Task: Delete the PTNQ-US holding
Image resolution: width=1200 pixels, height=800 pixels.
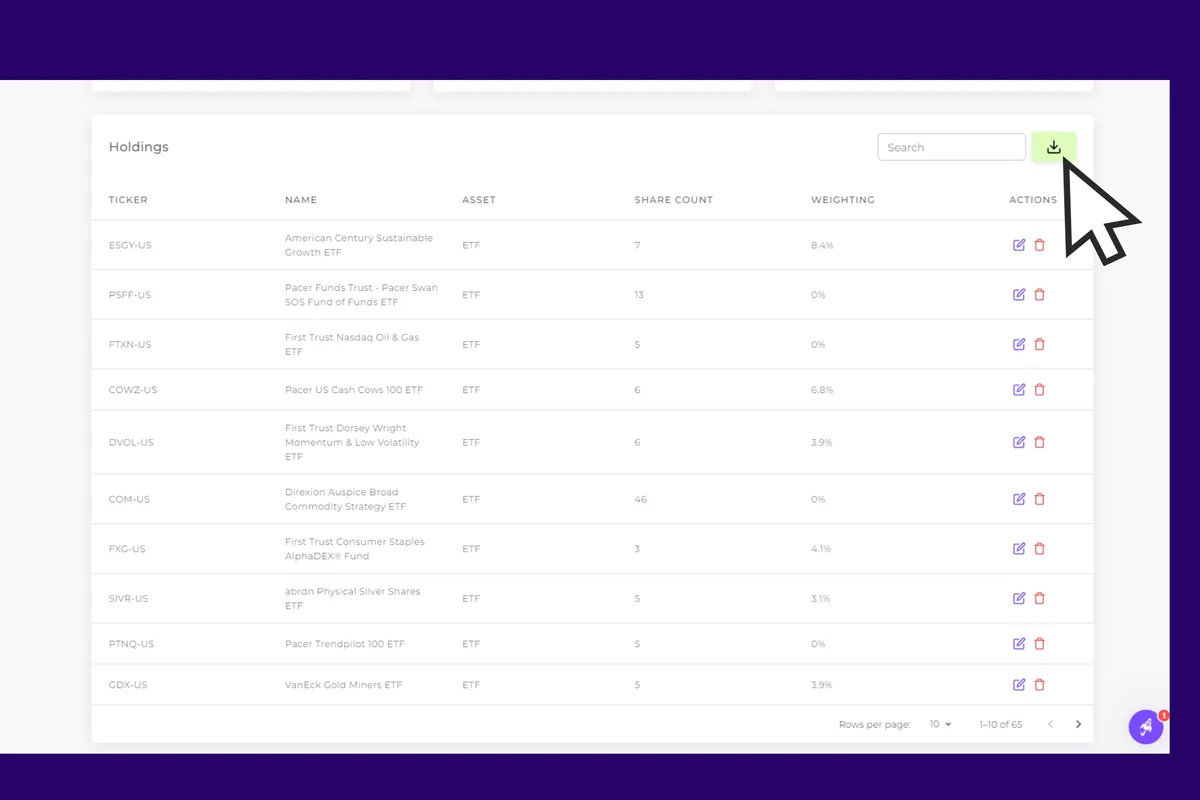Action: (1039, 643)
